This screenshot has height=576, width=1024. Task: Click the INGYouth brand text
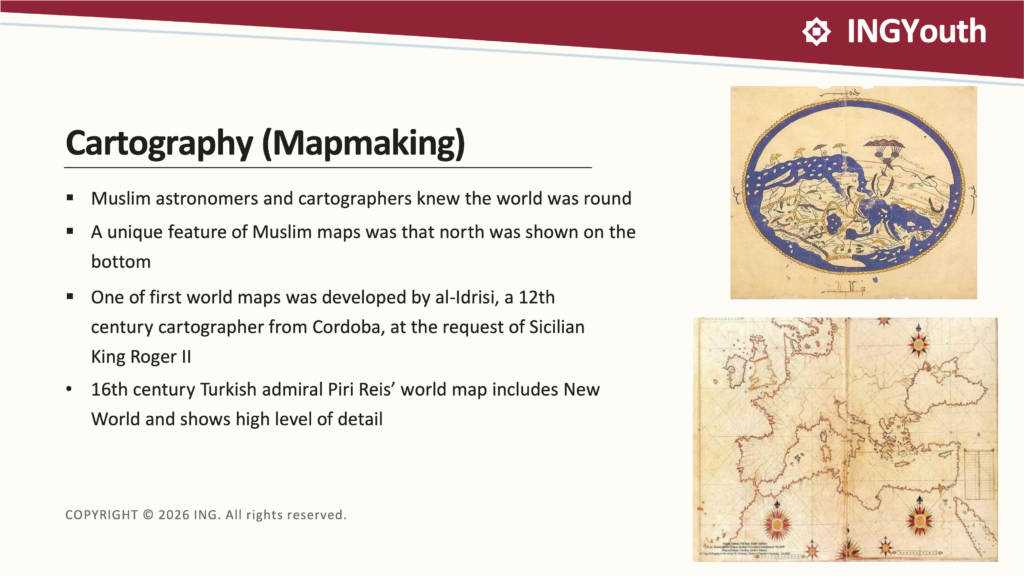[916, 31]
